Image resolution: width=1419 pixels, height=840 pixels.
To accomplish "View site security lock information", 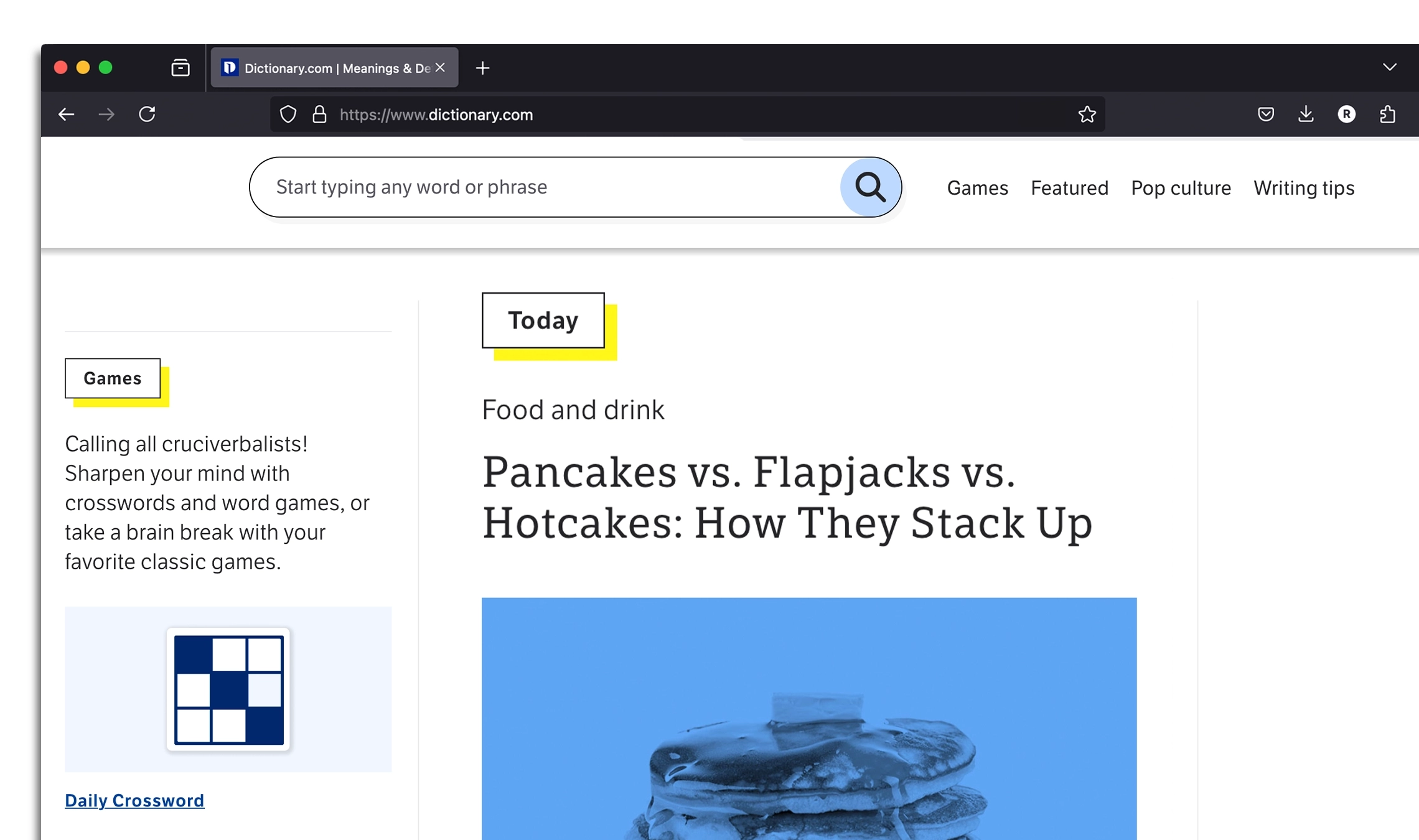I will click(x=319, y=114).
